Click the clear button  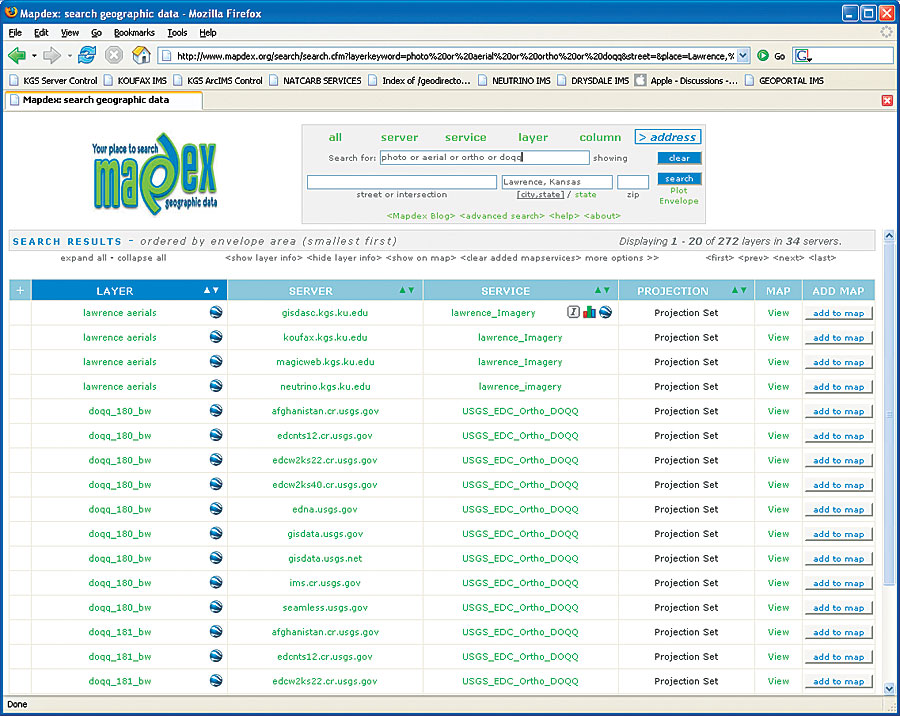click(680, 158)
